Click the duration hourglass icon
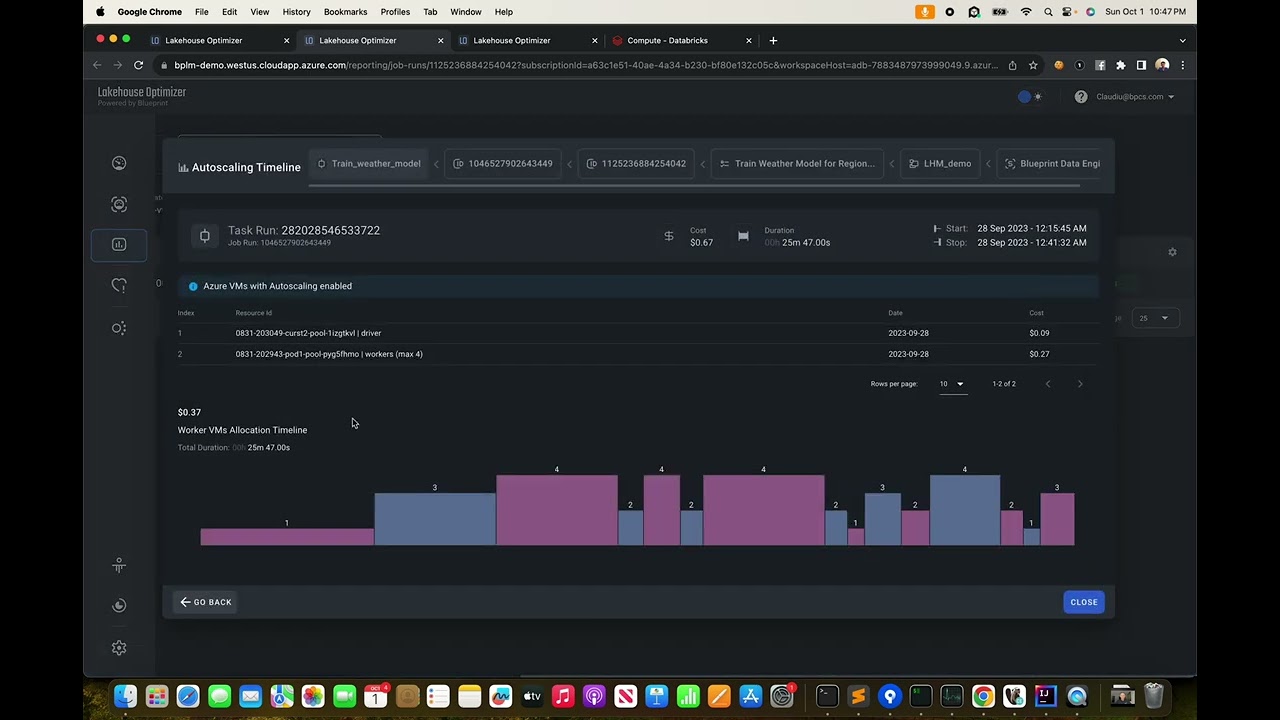The height and width of the screenshot is (720, 1280). (x=743, y=236)
